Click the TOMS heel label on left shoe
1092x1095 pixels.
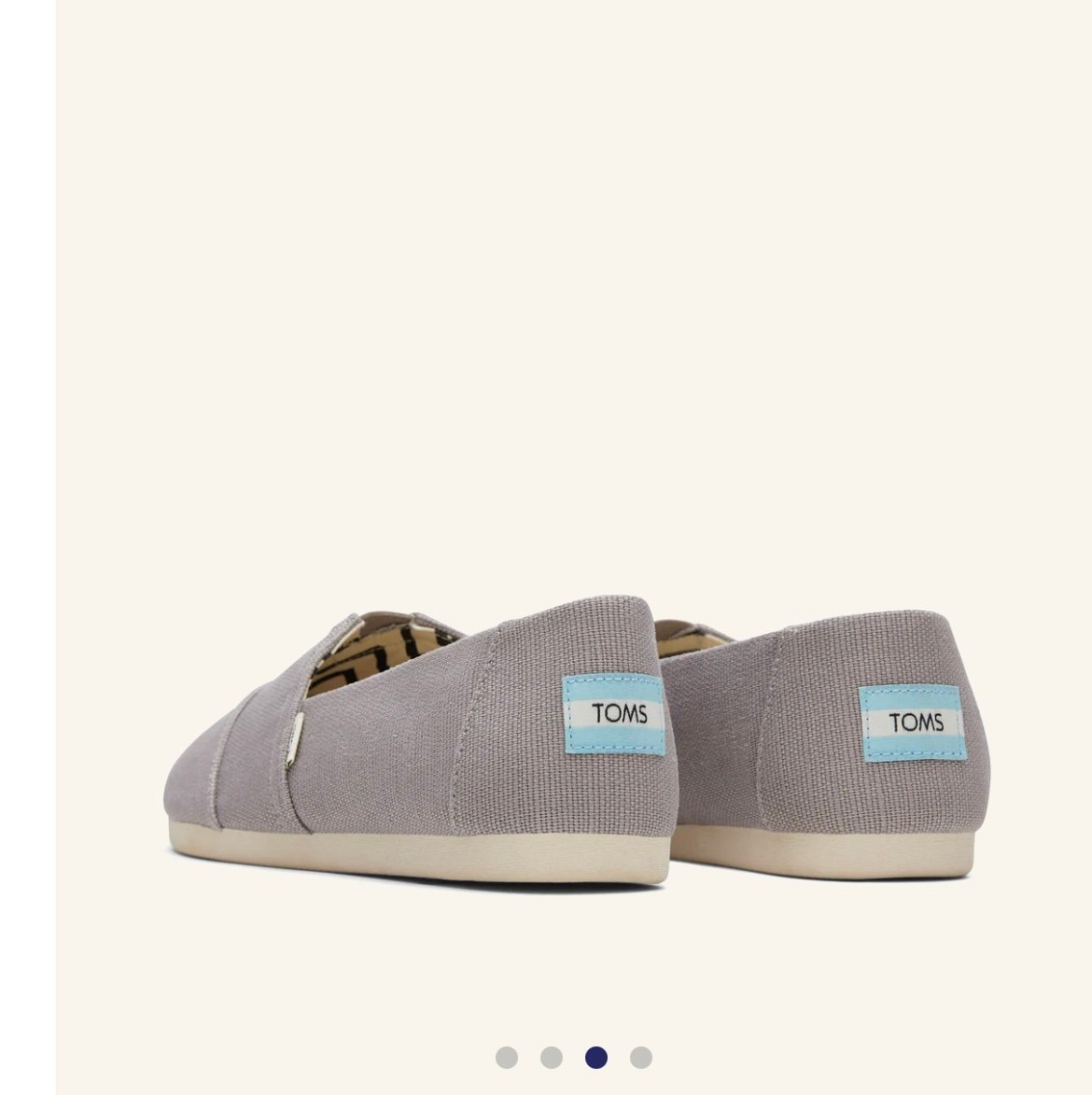tap(613, 714)
